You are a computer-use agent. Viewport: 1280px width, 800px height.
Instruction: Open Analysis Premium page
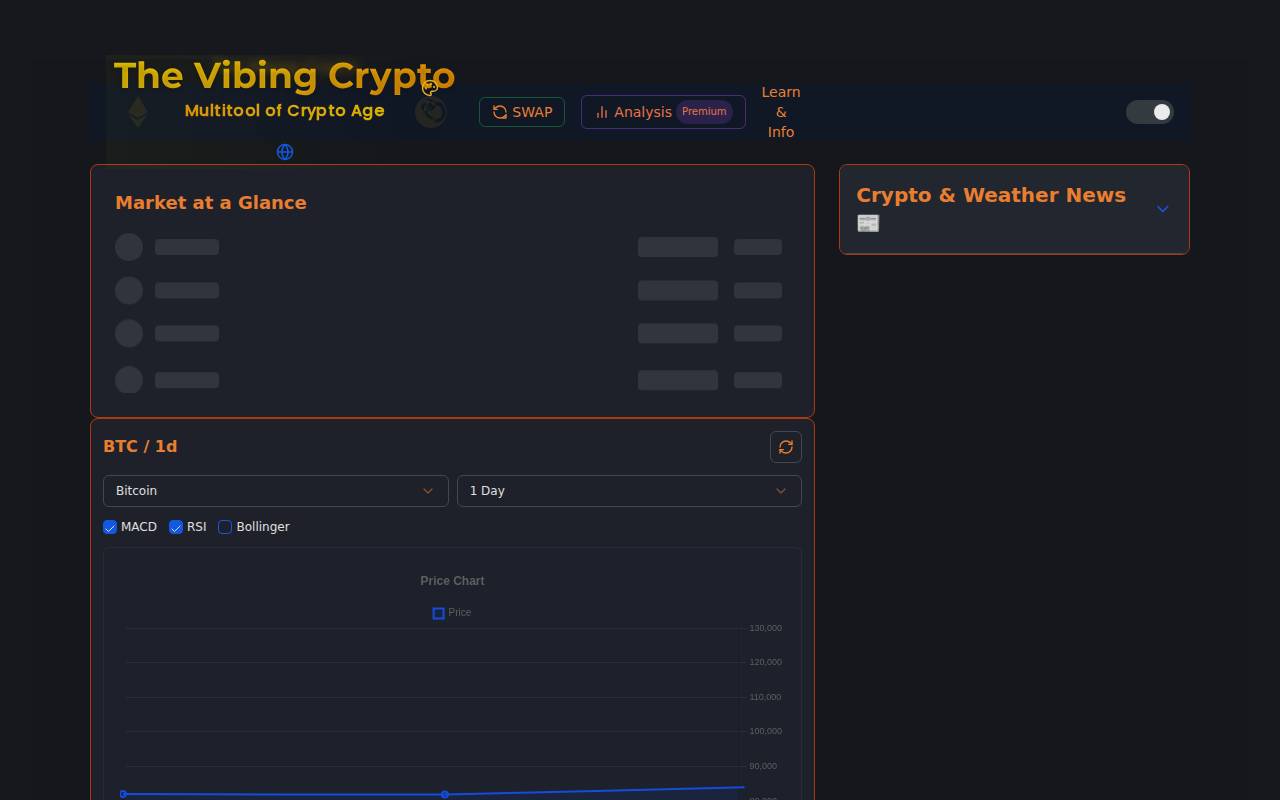click(x=663, y=112)
